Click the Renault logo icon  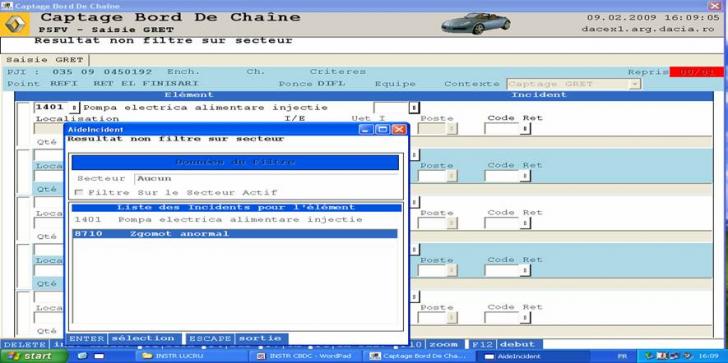(15, 24)
